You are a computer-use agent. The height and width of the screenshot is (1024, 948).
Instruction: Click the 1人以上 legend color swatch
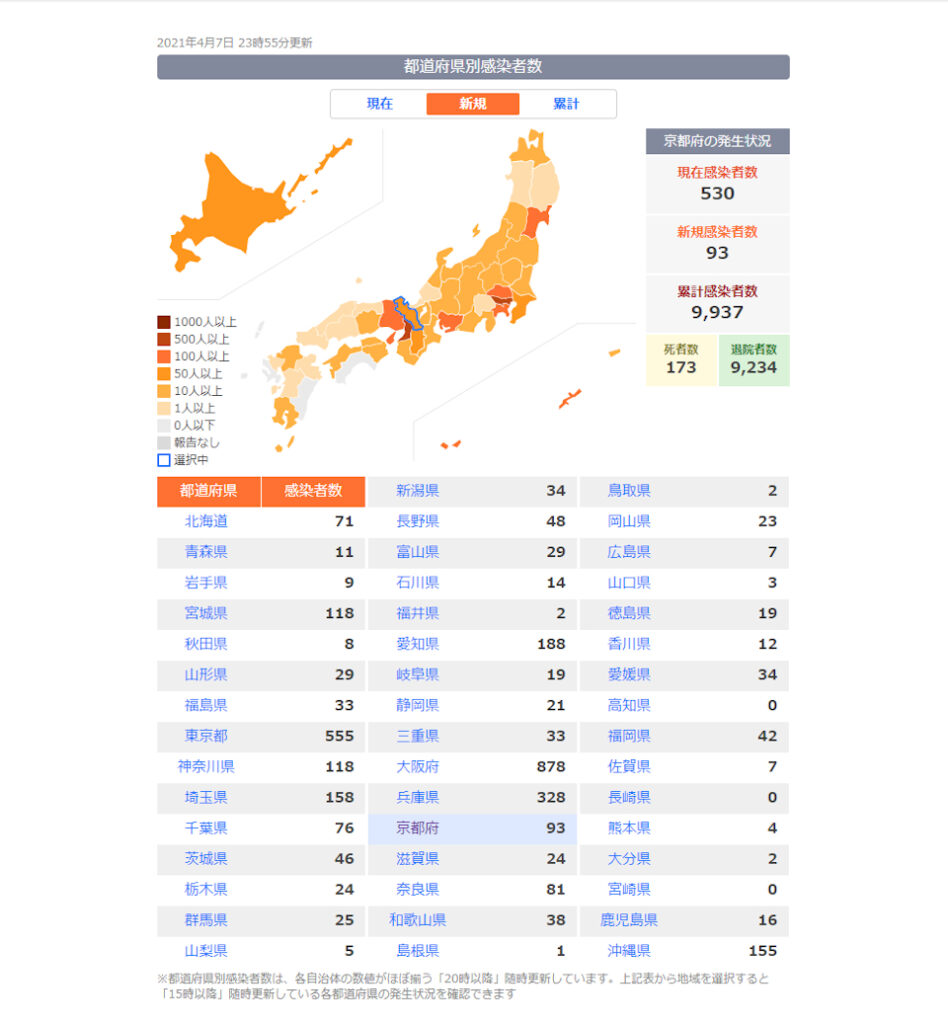164,408
